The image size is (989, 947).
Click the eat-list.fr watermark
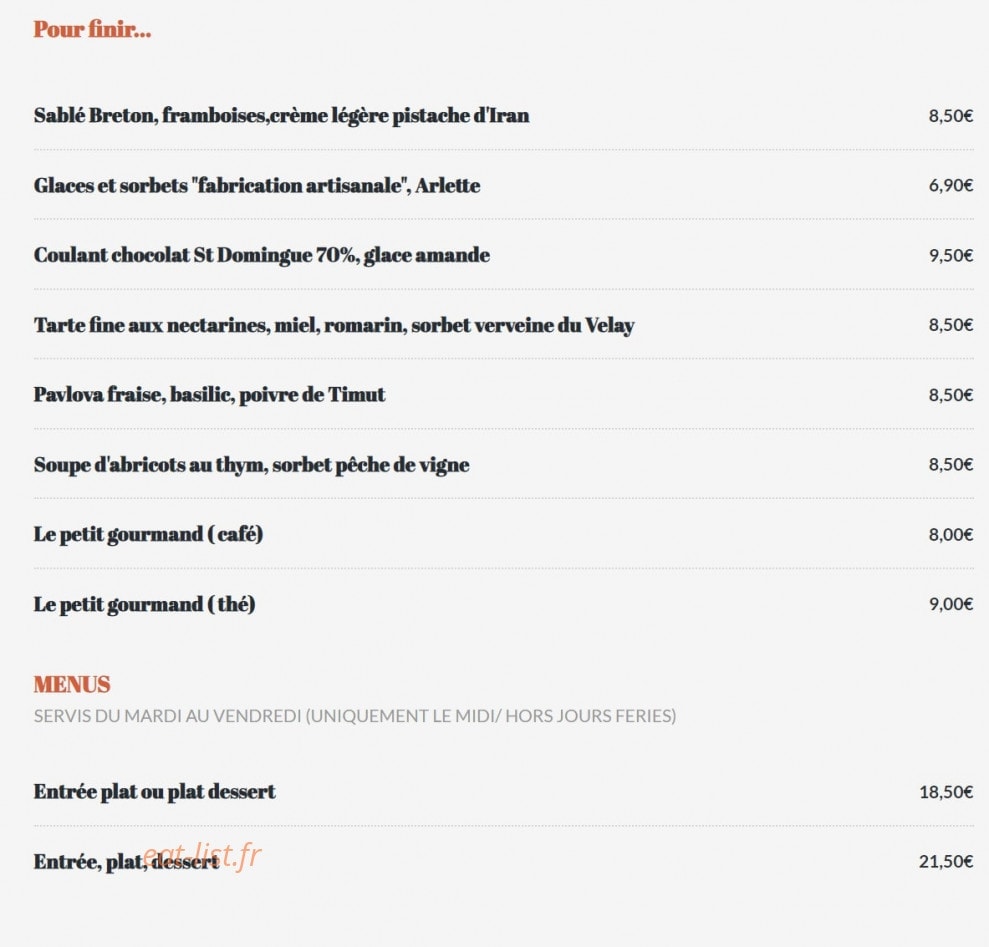tap(202, 856)
